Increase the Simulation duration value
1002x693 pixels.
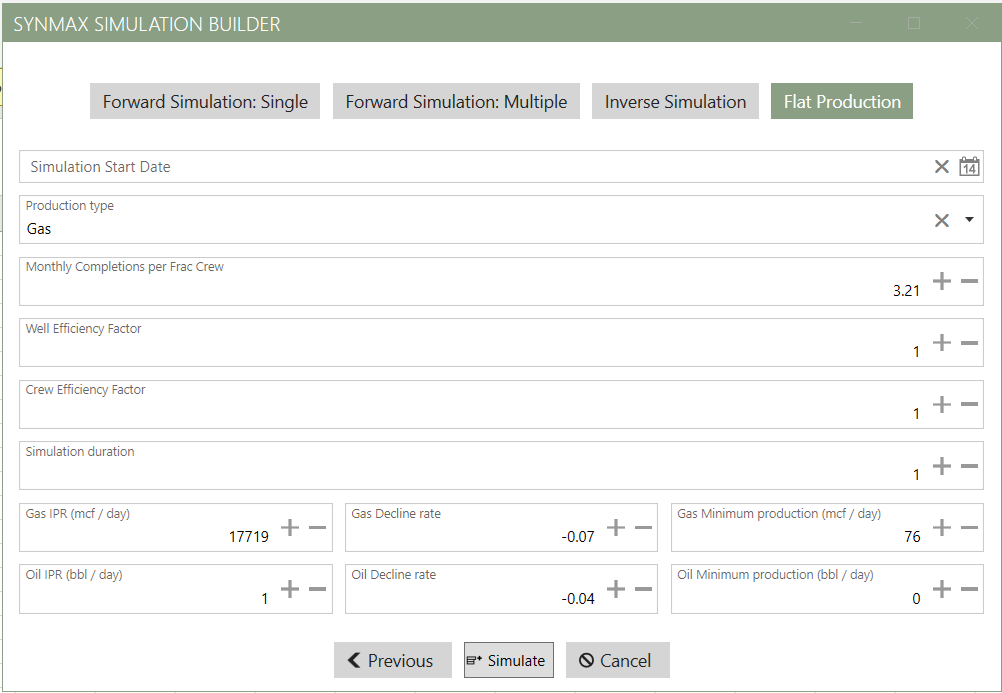pyautogui.click(x=941, y=466)
